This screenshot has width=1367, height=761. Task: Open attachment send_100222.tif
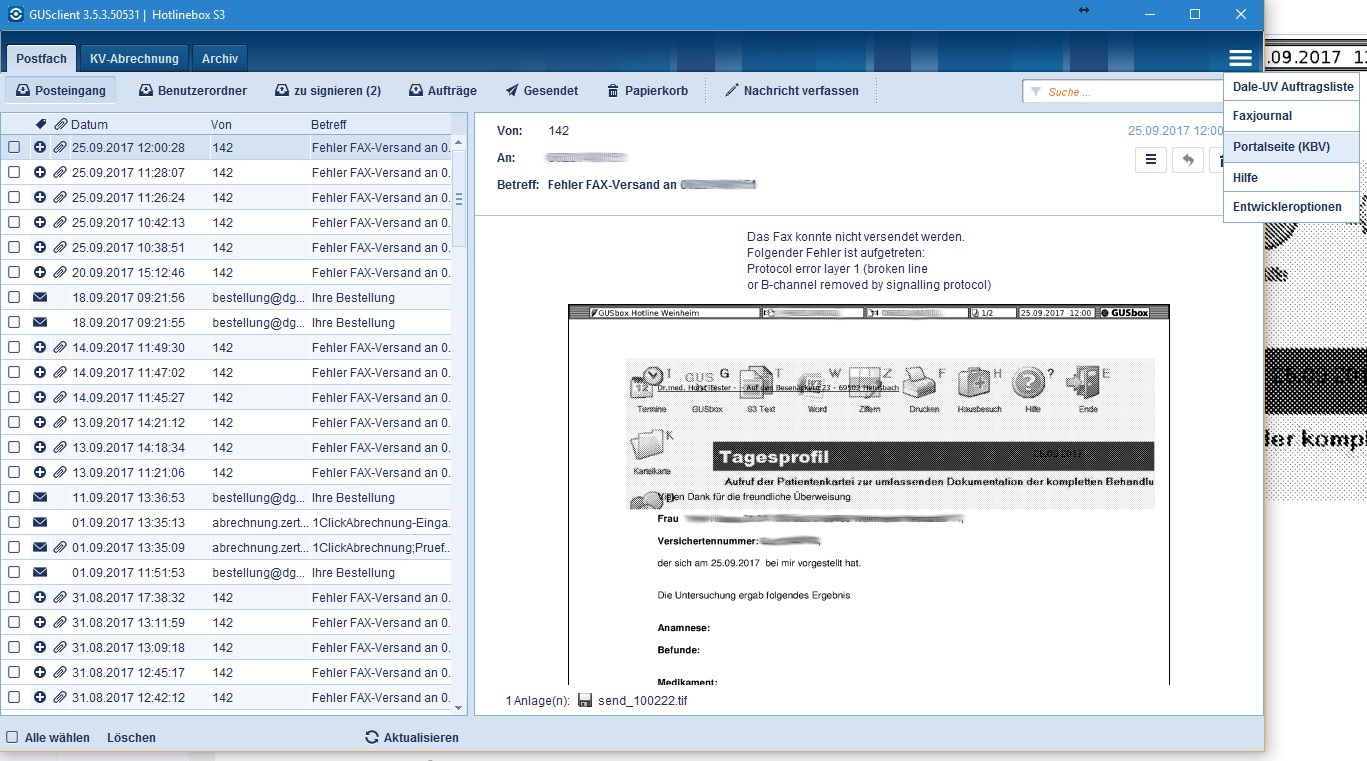[642, 701]
